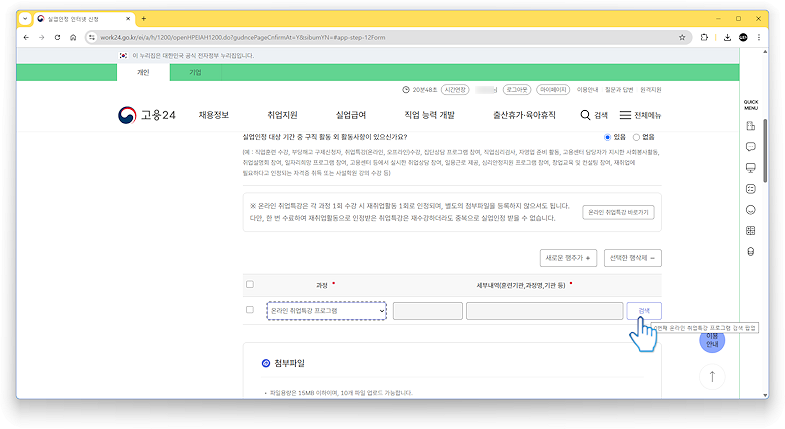
Task: Click the 온라인 취업특강 바로가기 button
Action: coord(618,212)
